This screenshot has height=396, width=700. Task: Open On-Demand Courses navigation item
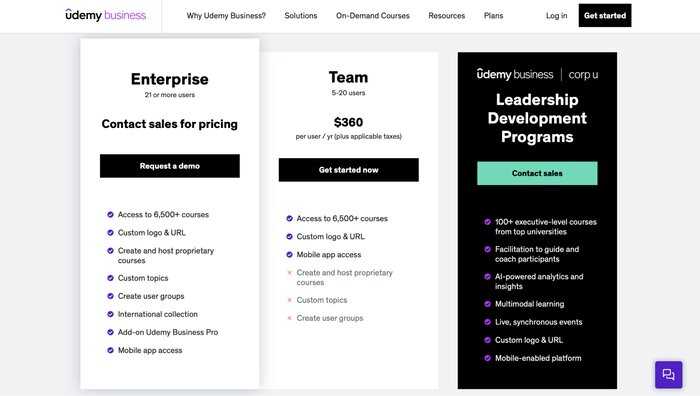click(373, 16)
